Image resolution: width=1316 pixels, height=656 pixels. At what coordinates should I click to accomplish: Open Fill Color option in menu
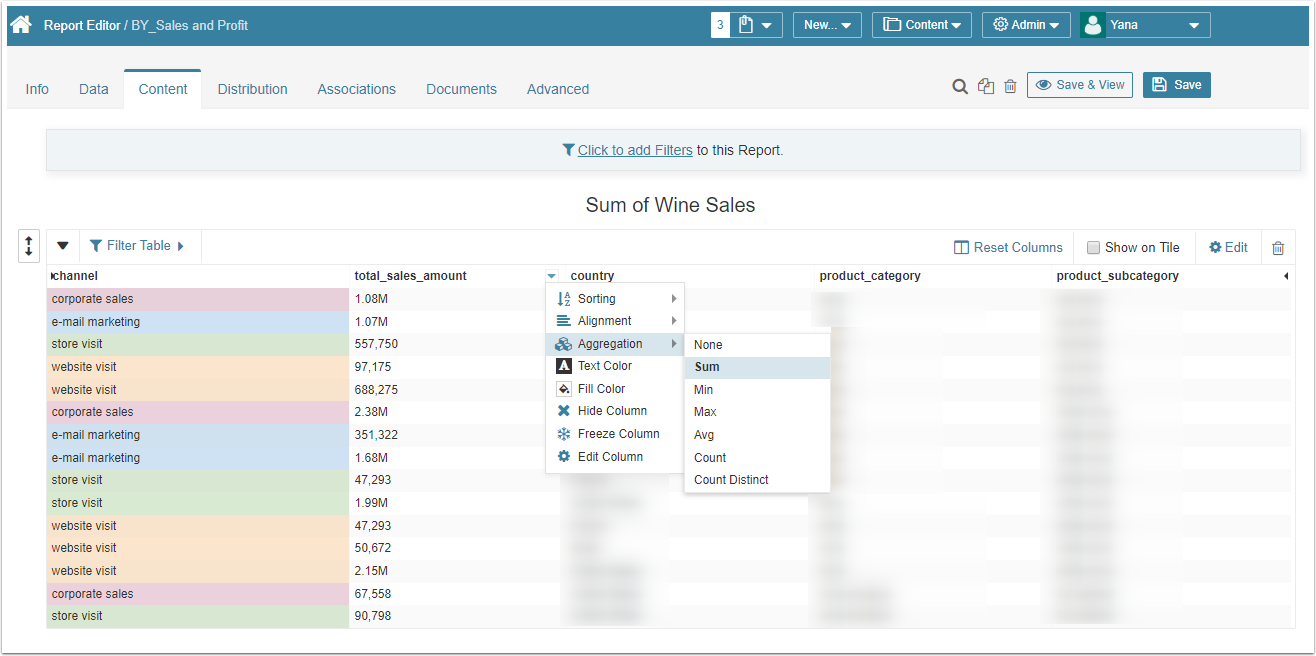[x=601, y=389]
